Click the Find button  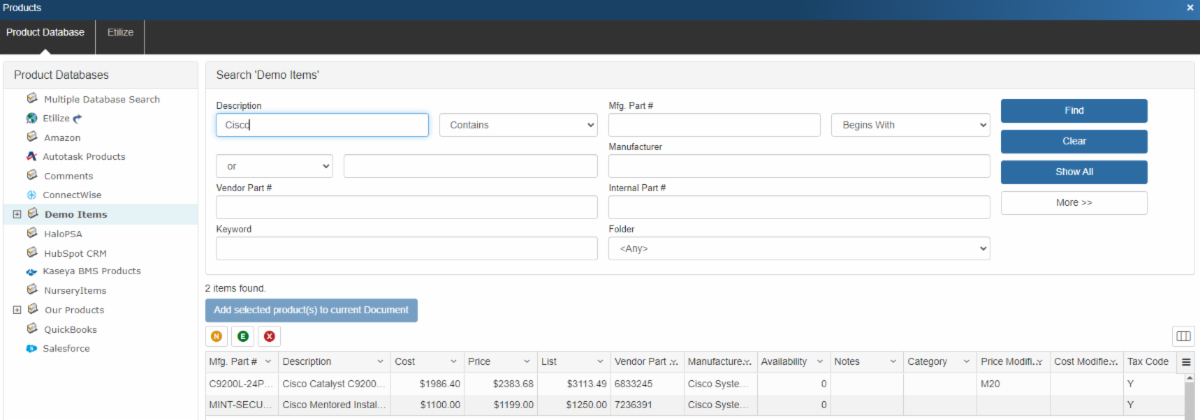click(1074, 111)
